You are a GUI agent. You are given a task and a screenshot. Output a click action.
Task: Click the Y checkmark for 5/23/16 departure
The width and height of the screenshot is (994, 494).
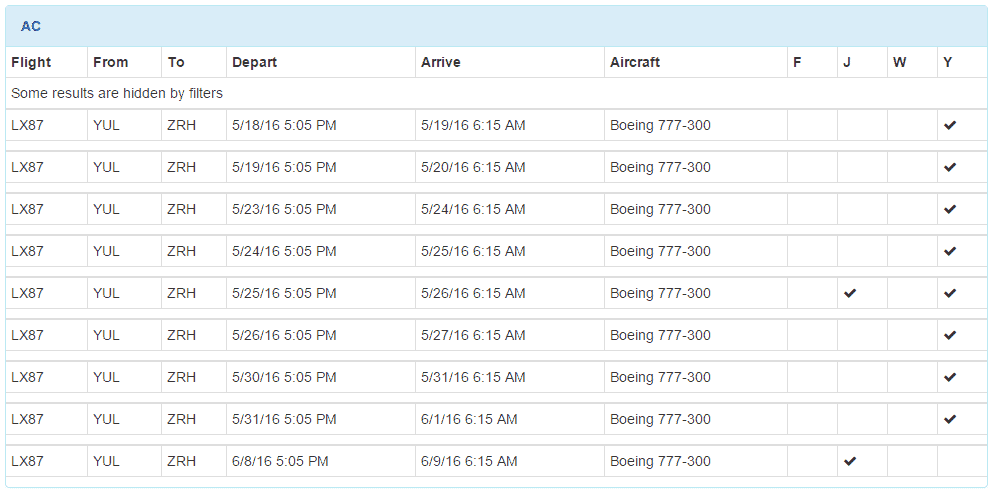click(950, 210)
